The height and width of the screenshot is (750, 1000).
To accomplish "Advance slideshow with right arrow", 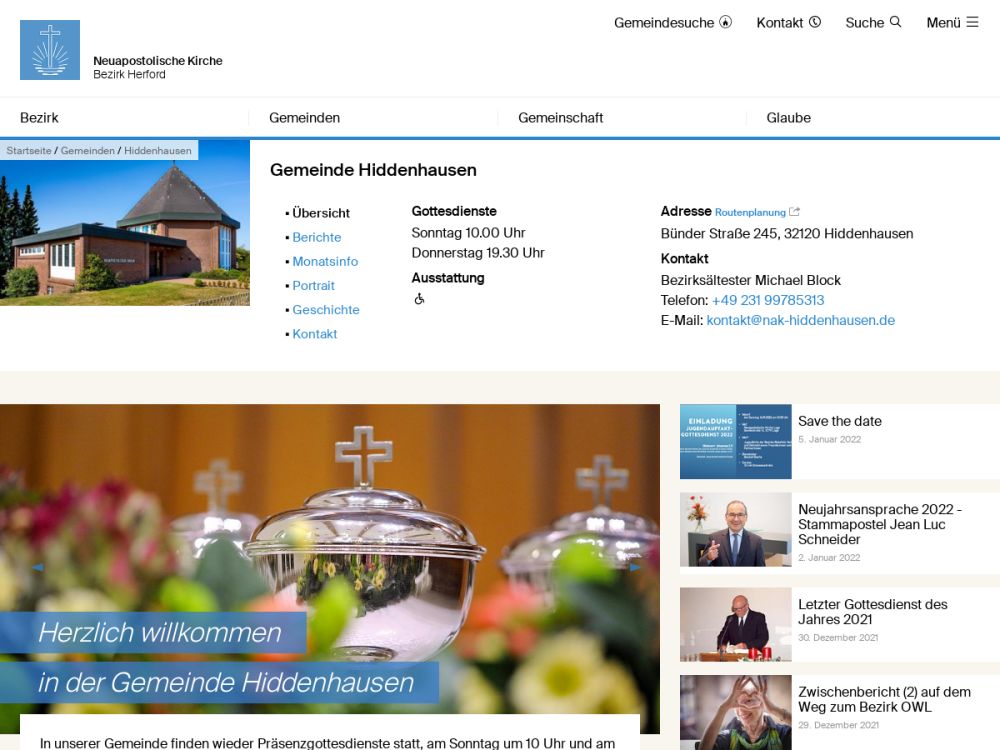I will (635, 567).
